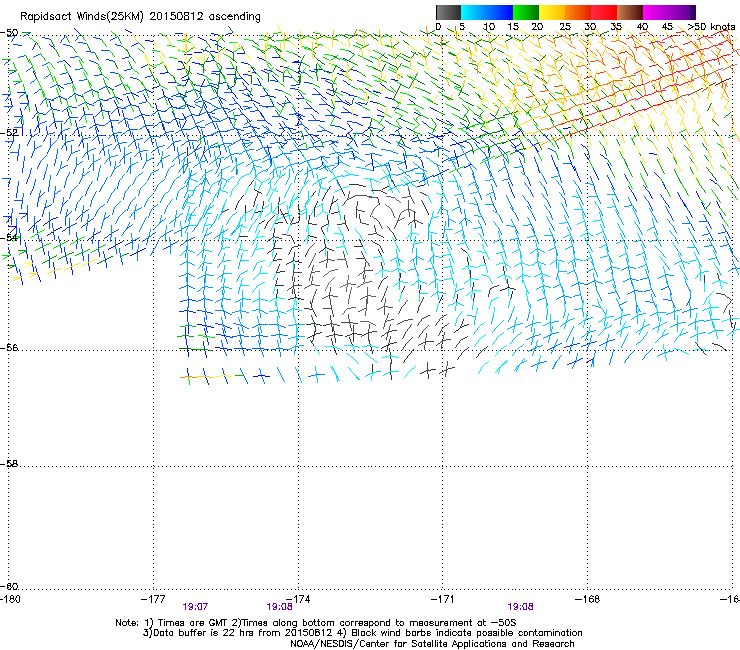Click the orange 25-30 knots legend swatch
The image size is (740, 650).
pos(578,12)
